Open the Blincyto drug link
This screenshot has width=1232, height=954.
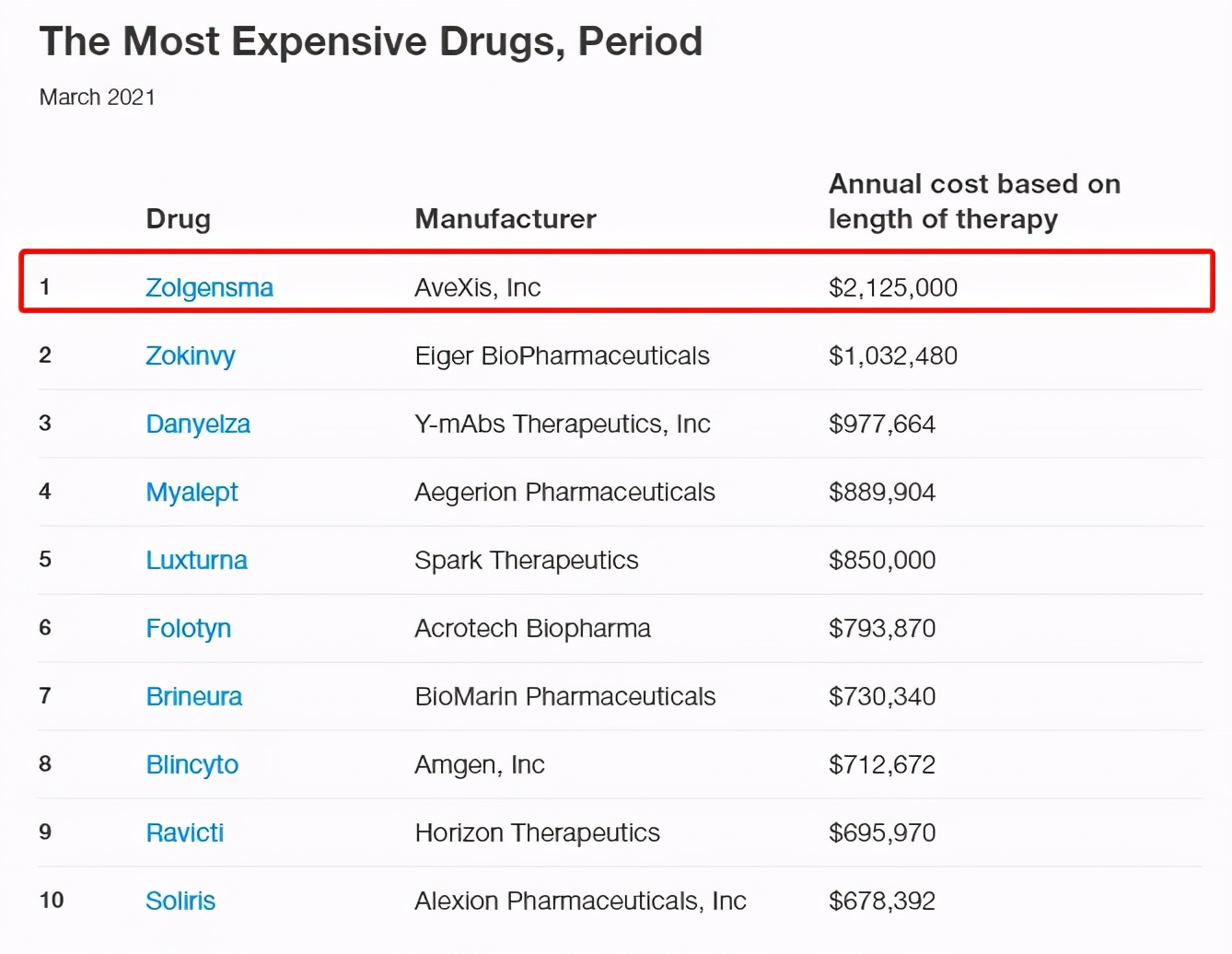tap(192, 765)
